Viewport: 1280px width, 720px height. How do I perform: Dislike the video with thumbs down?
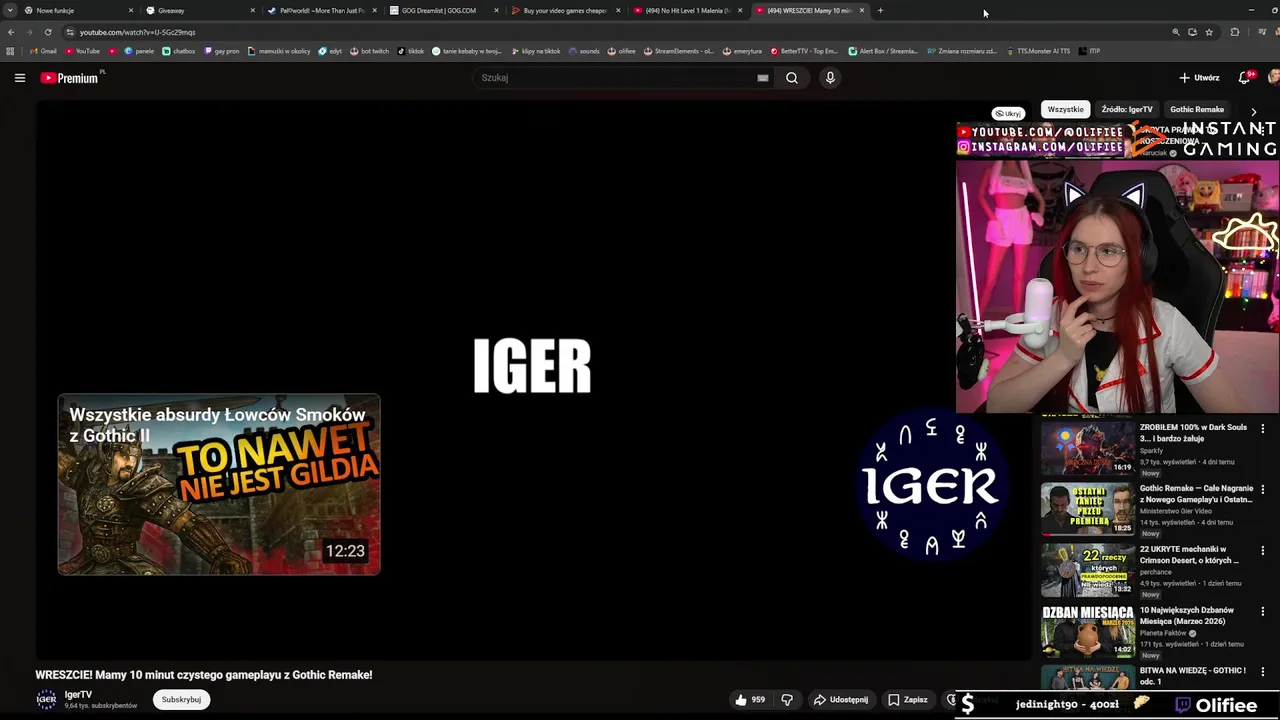click(787, 700)
